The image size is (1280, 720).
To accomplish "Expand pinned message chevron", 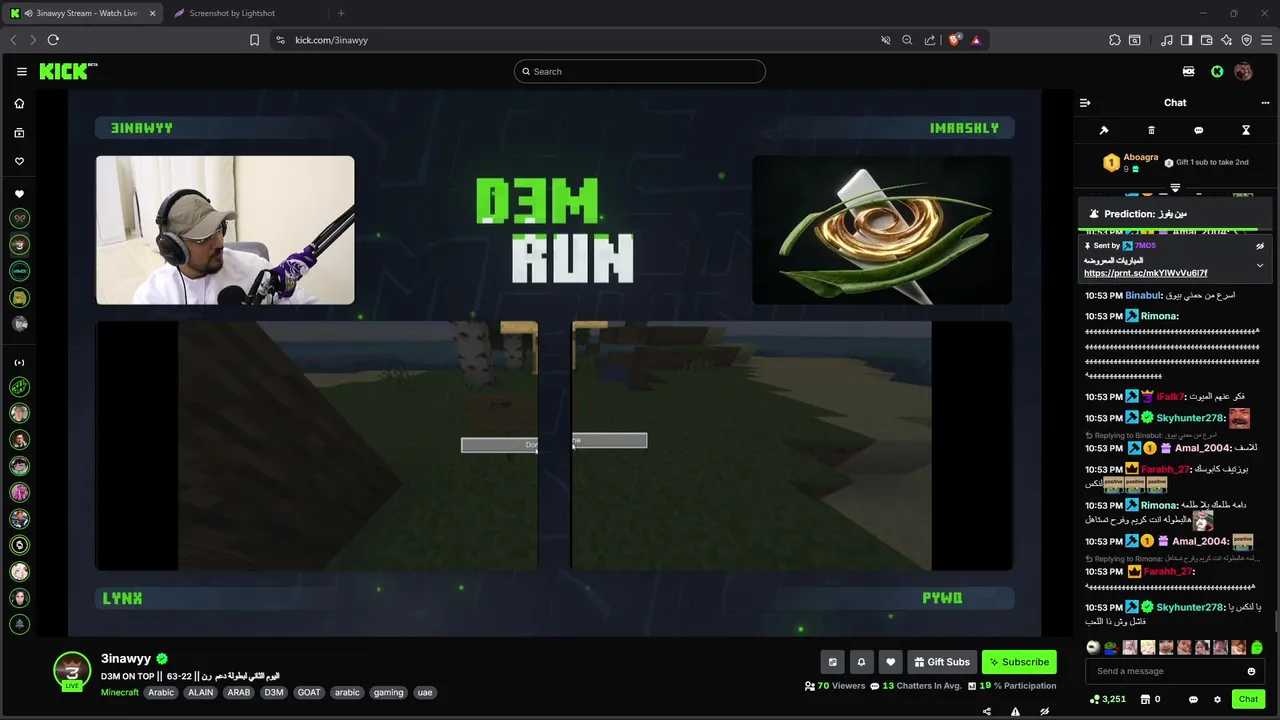I will click(1260, 266).
